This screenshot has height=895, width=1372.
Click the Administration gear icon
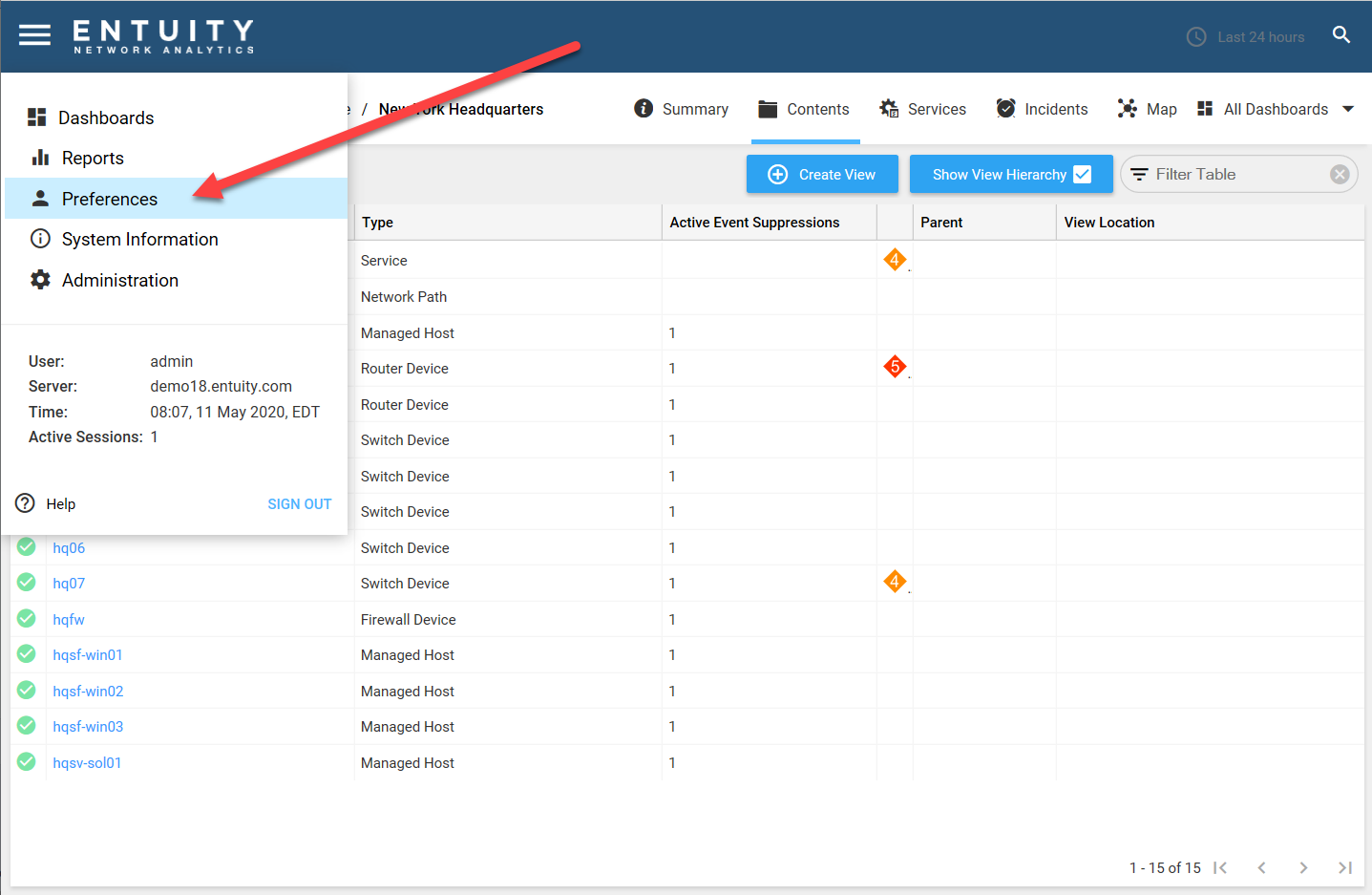(x=40, y=280)
